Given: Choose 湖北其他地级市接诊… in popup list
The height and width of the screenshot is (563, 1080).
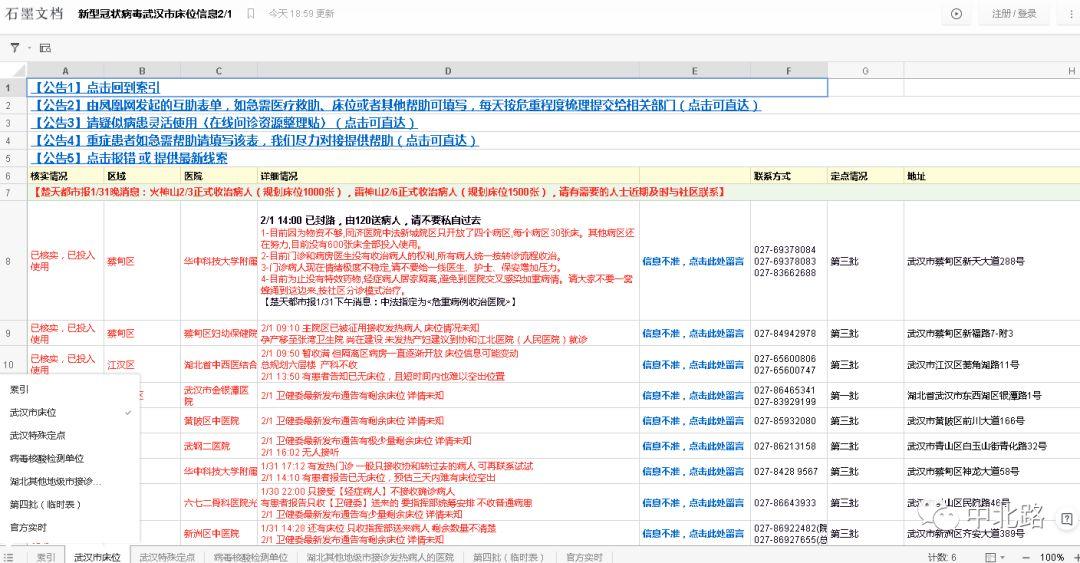Looking at the screenshot, I should pos(69,481).
